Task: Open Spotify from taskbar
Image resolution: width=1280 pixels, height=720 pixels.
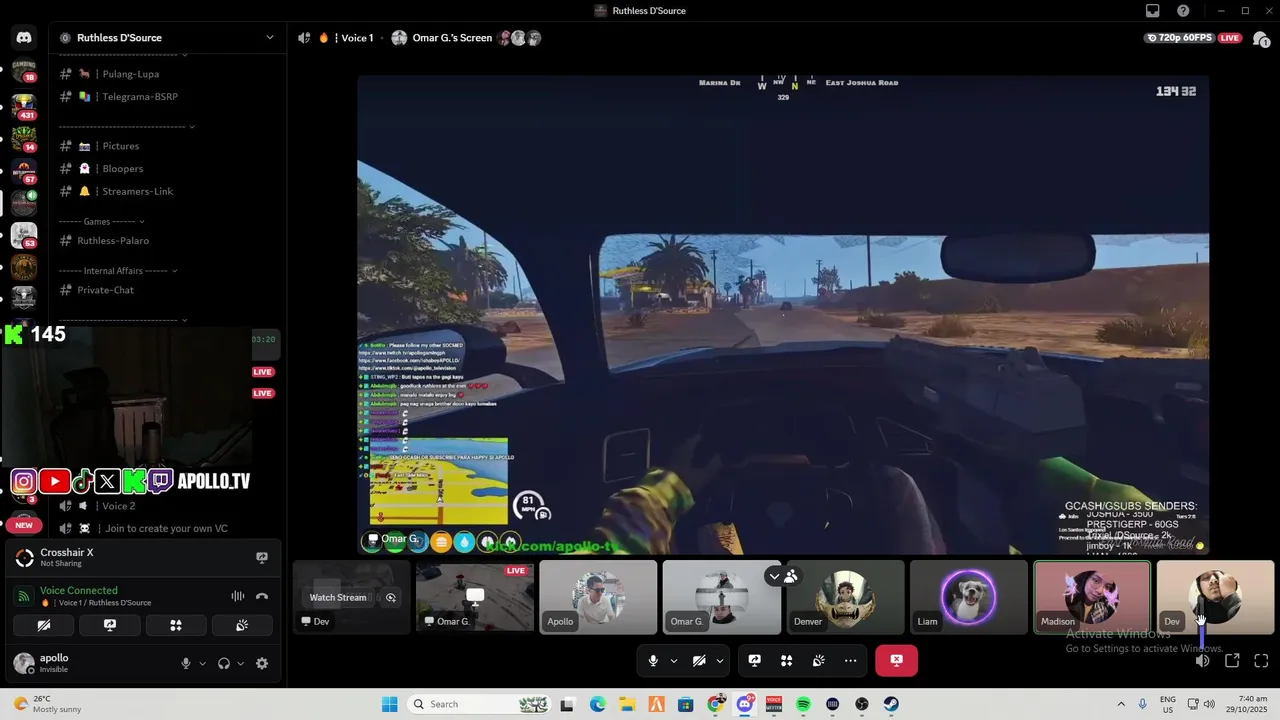Action: pyautogui.click(x=803, y=704)
